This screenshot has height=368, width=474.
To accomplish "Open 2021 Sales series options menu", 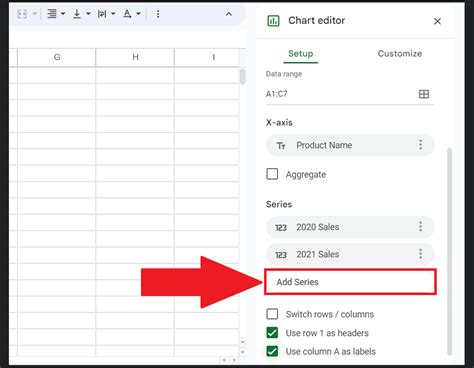I will coord(421,254).
